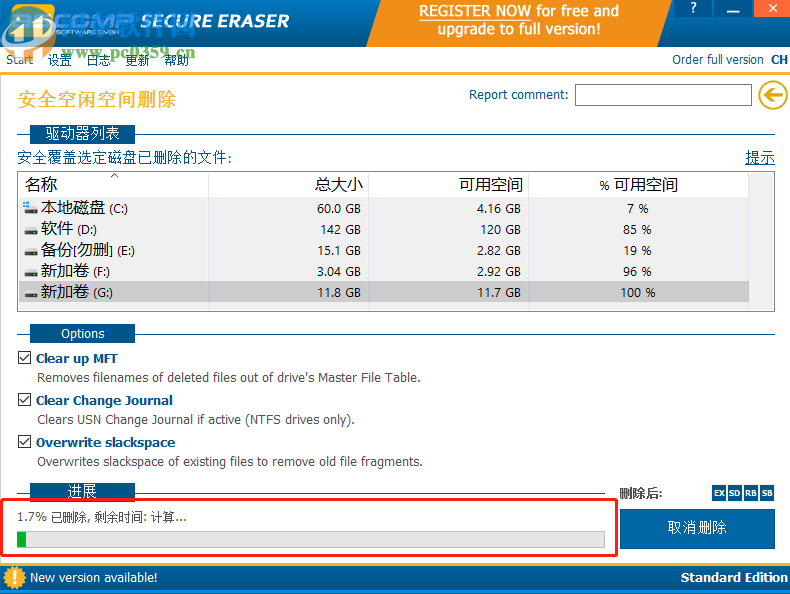The image size is (790, 594).
Task: Click the 取消删除 button
Action: [697, 528]
